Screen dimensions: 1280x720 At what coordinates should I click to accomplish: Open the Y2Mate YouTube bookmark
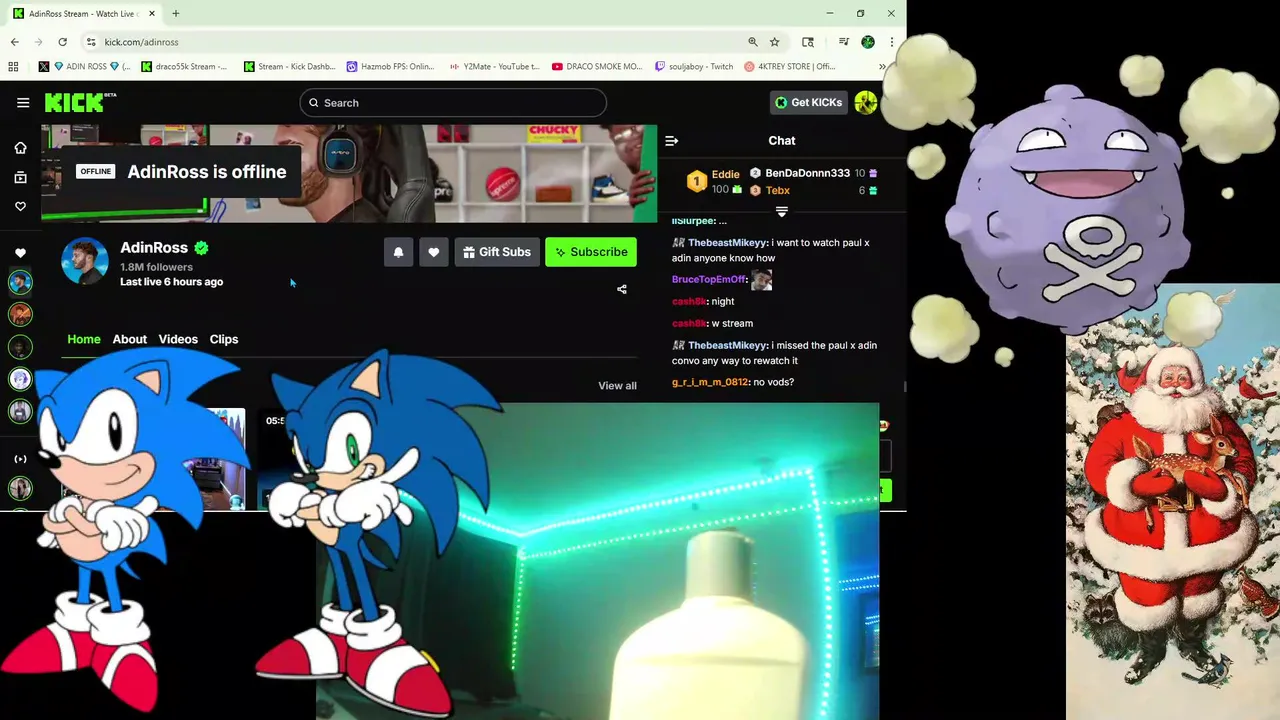494,67
